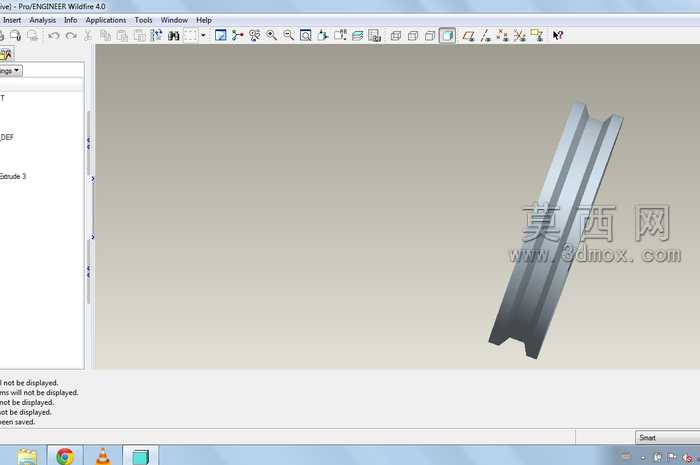Open the Applications menu
700x465 pixels.
(106, 20)
